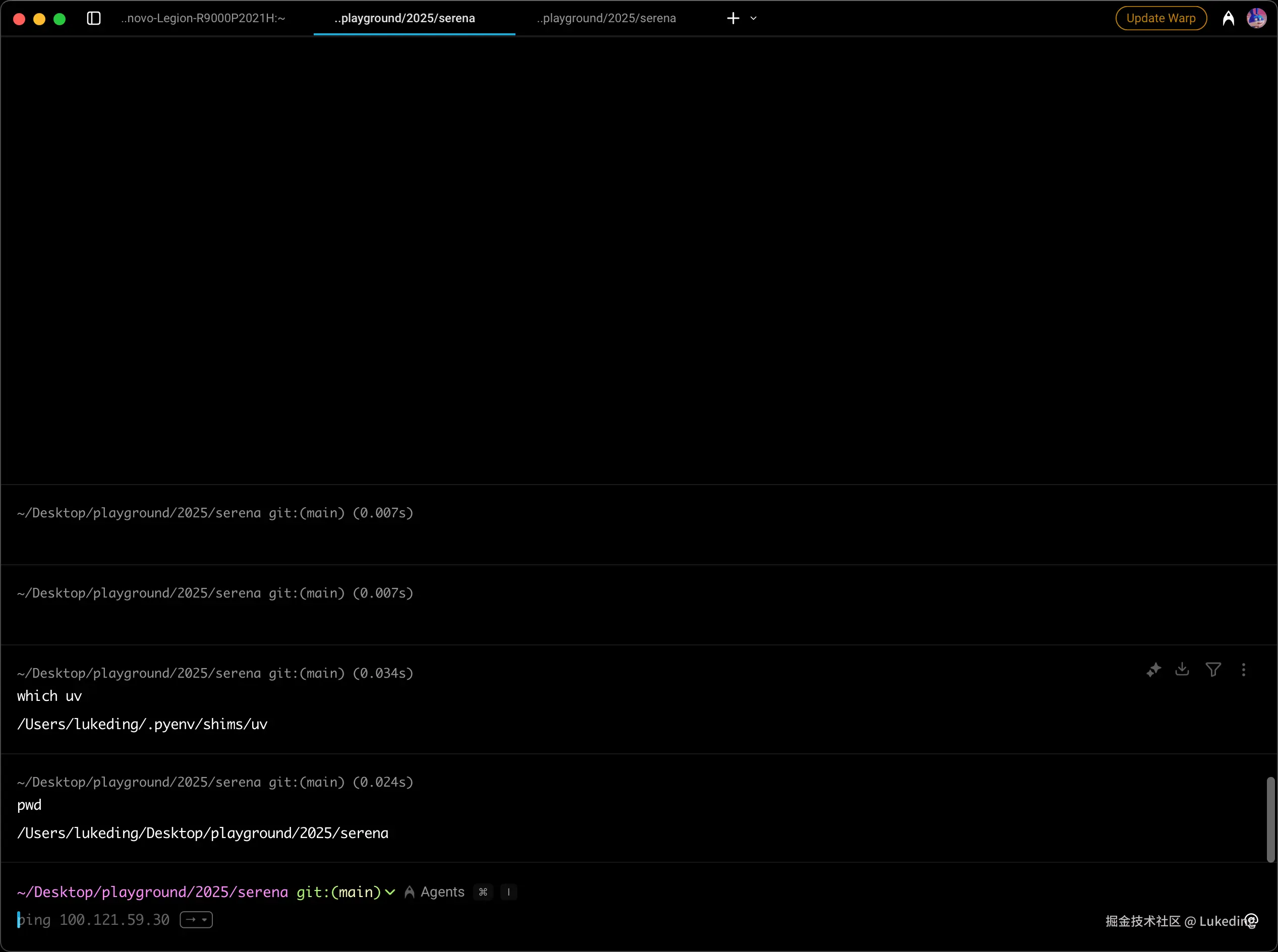This screenshot has height=952, width=1278.
Task: Accept the ping autosuggestion arrow dropdown
Action: click(197, 920)
